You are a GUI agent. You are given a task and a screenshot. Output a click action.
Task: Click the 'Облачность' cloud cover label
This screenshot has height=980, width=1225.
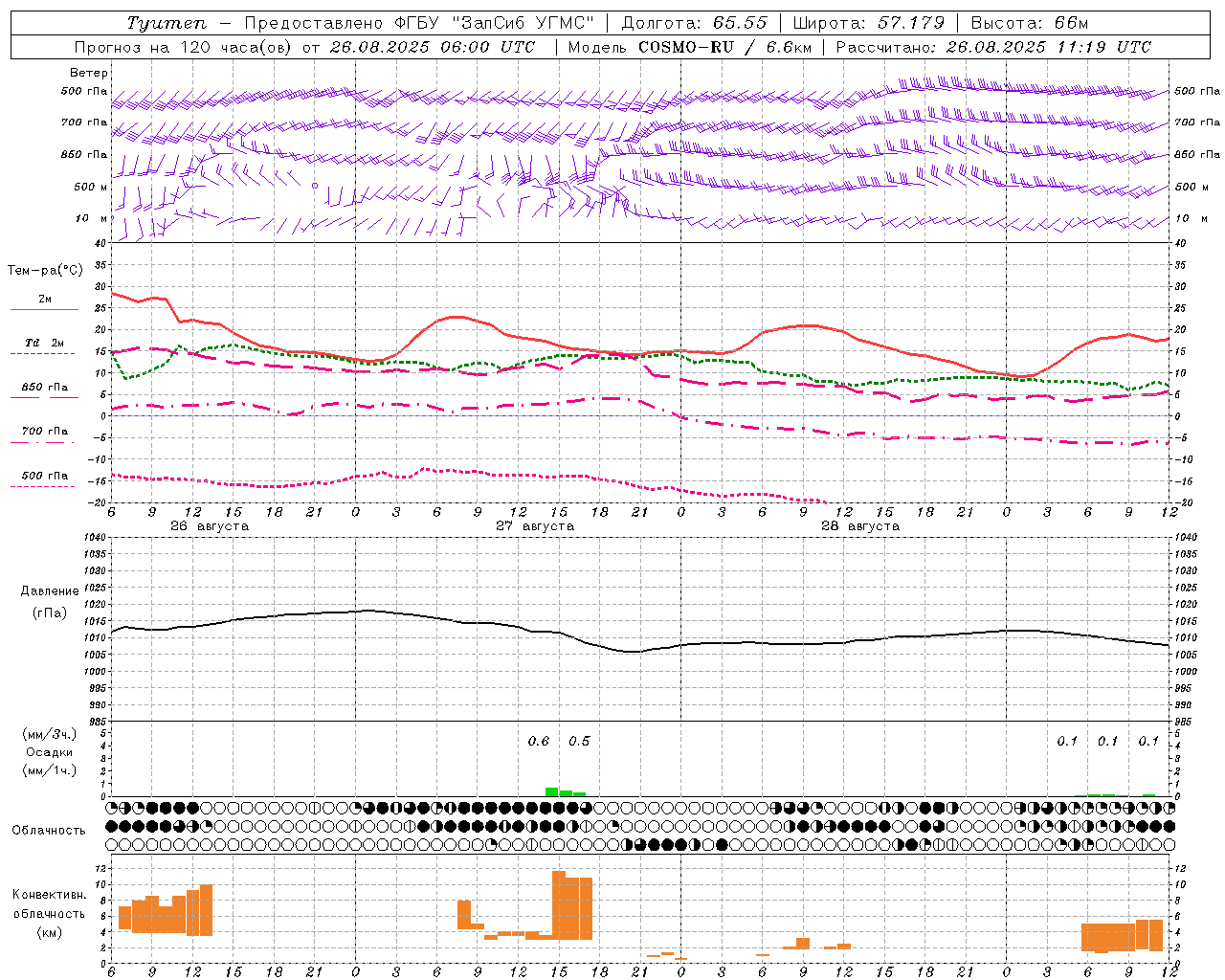coord(49,831)
